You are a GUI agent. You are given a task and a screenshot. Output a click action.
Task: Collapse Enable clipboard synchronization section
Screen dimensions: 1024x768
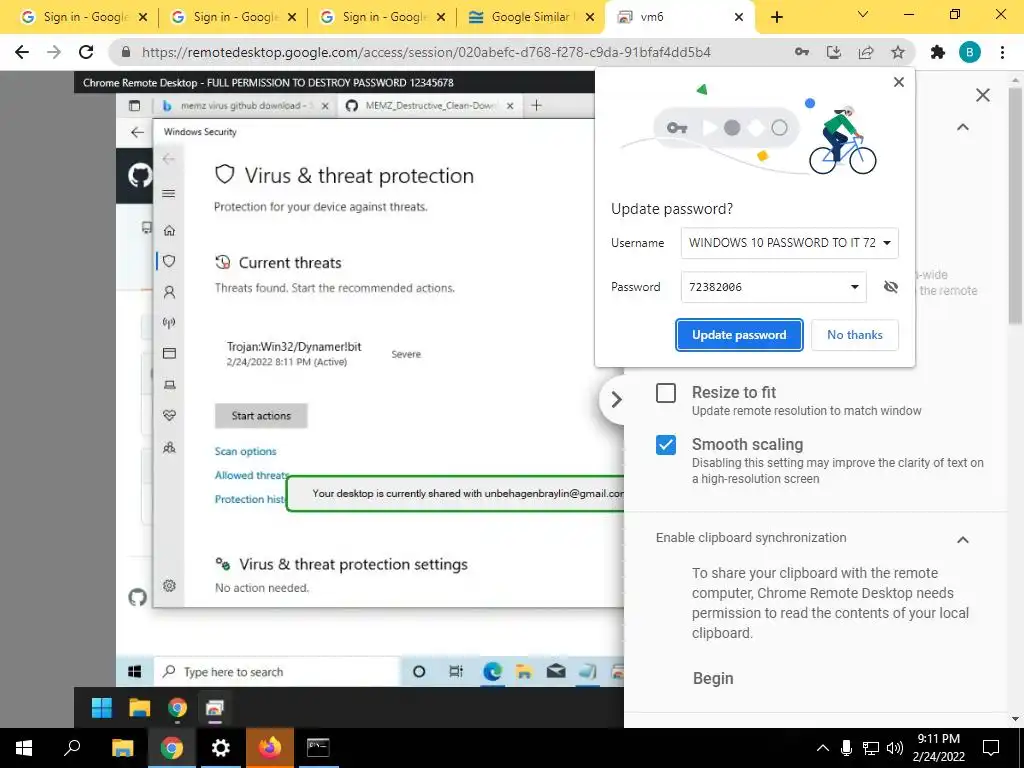point(963,539)
